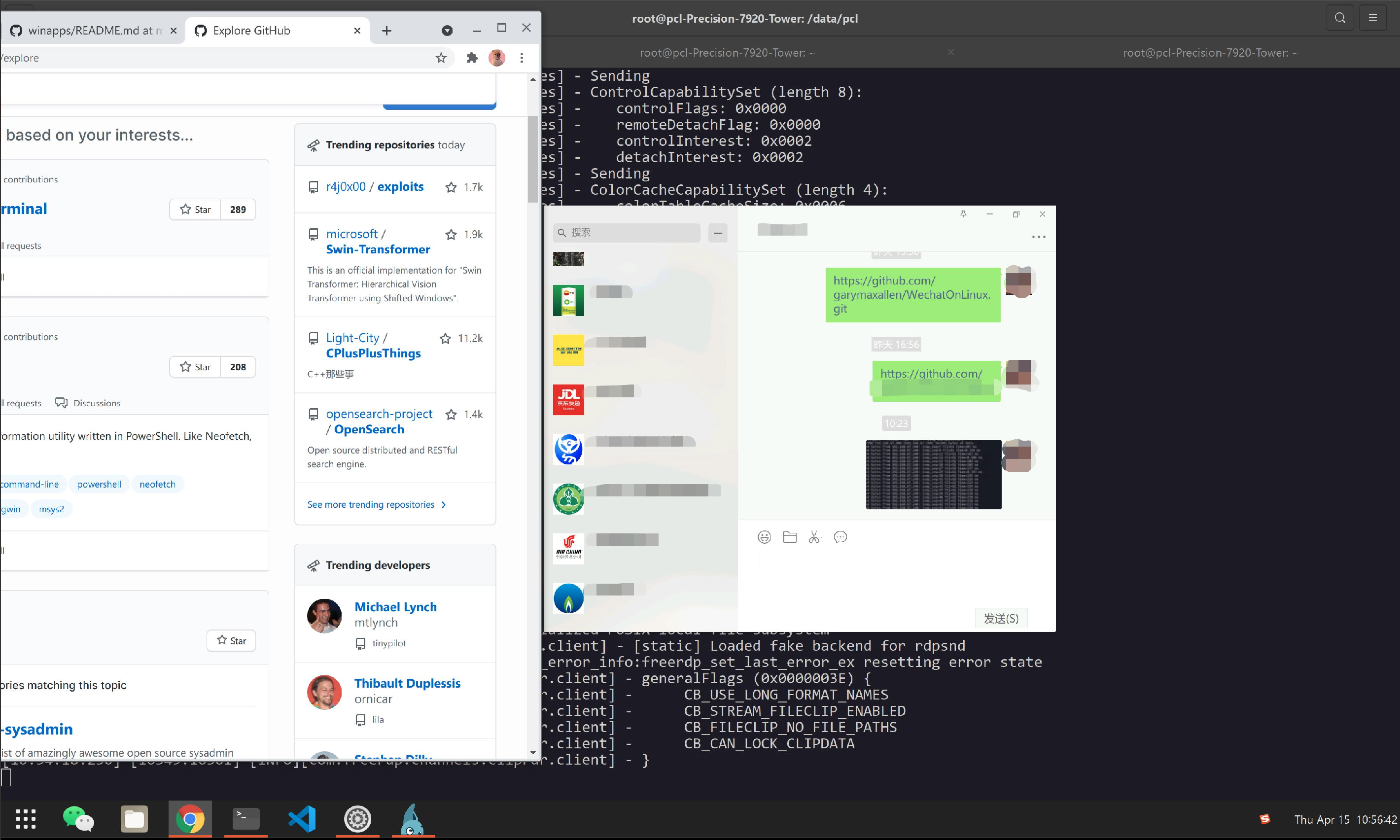Star the neofetch repository showing 289 stars

(194, 210)
